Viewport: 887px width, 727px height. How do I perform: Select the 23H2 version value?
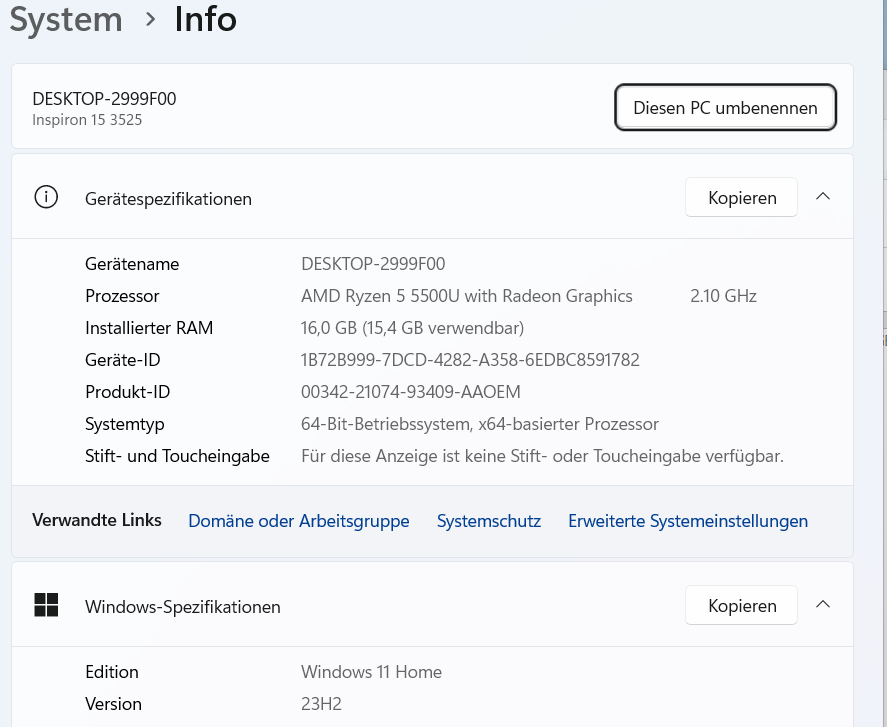click(321, 704)
